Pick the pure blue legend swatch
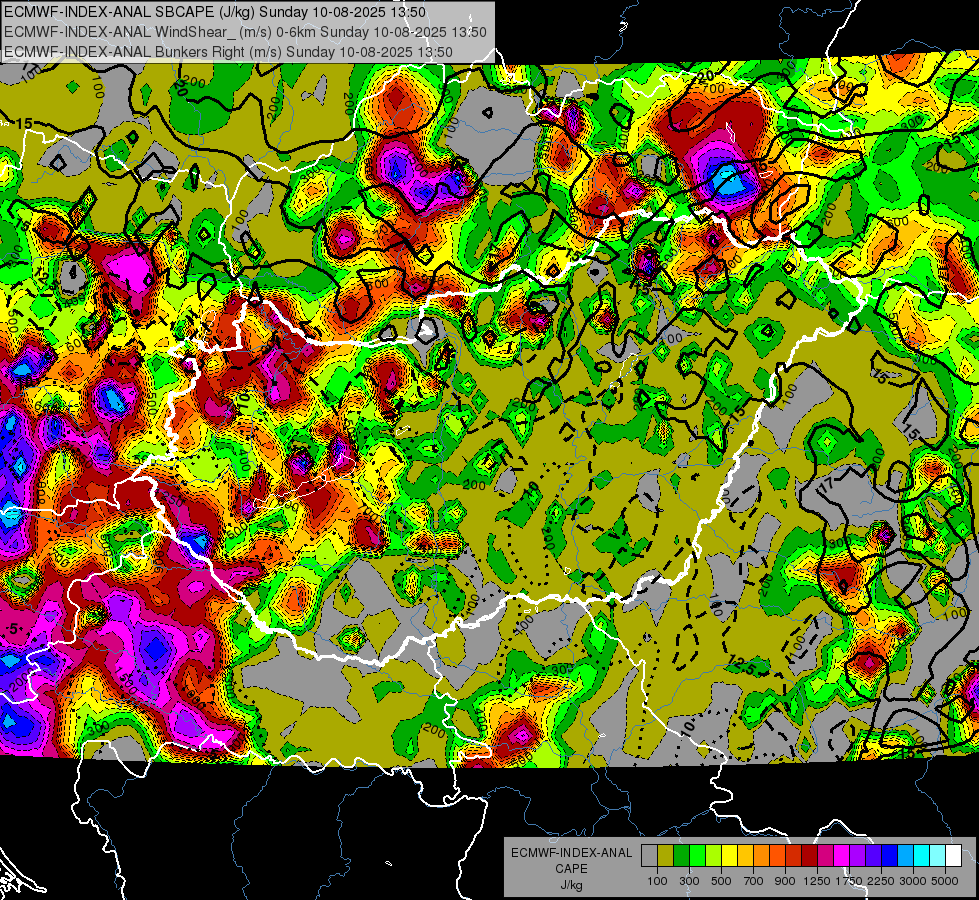979x900 pixels. 890,856
